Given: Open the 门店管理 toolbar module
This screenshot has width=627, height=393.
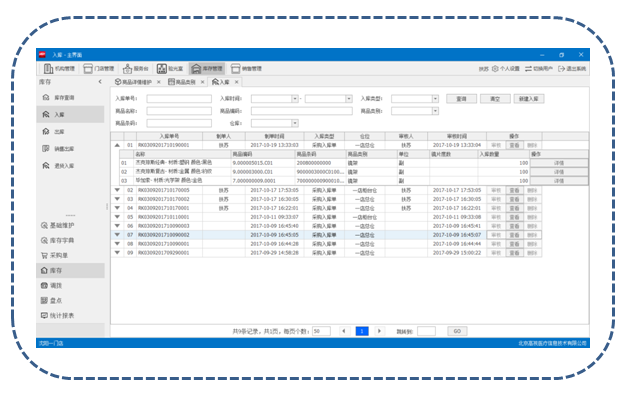Looking at the screenshot, I should pyautogui.click(x=99, y=69).
